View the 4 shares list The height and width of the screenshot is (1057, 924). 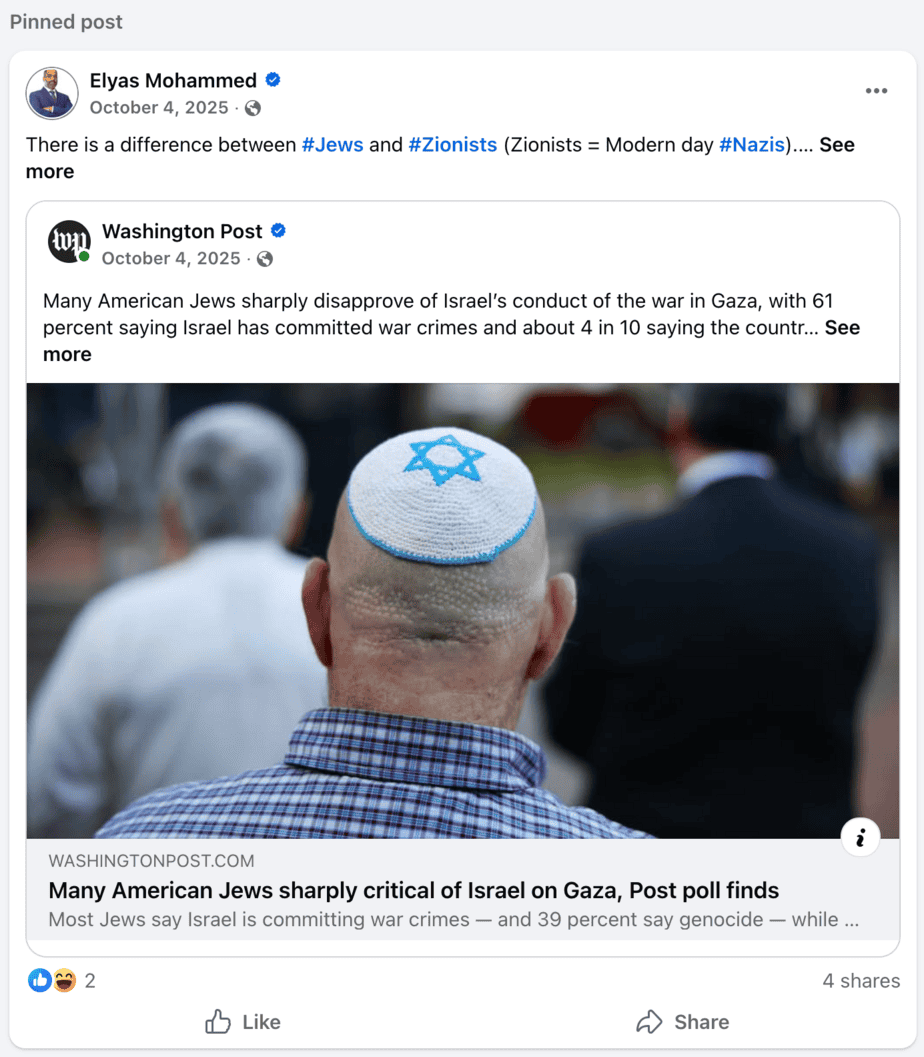[861, 981]
